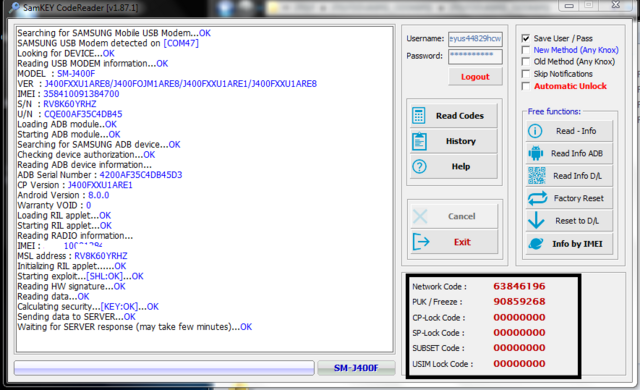Screen dimensions: 640x390
Task: Select Network Code value 63846196
Action: (x=519, y=286)
